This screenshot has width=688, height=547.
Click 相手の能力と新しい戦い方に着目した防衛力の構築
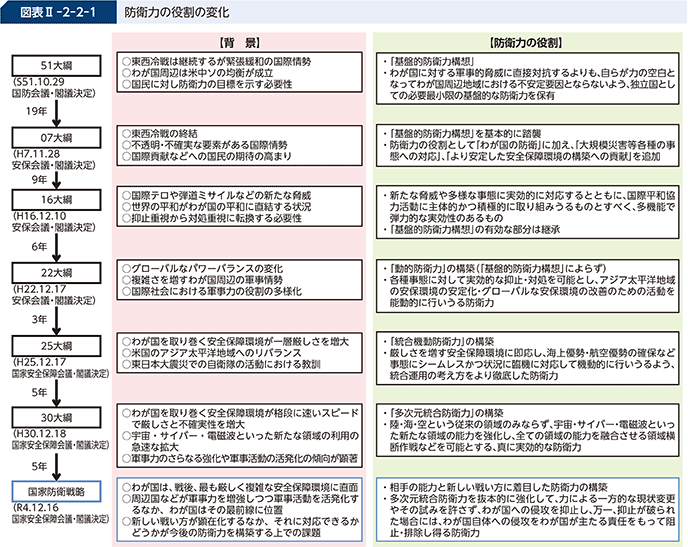(x=498, y=487)
